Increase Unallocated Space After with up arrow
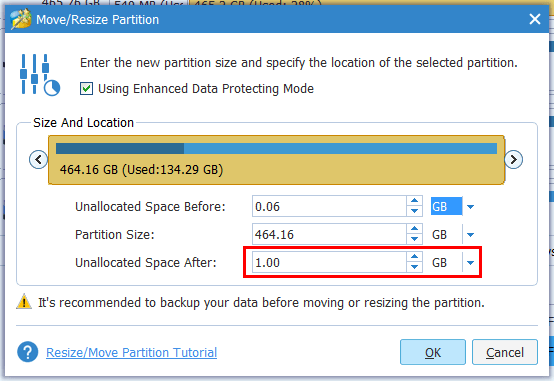Image resolution: width=554 pixels, height=381 pixels. click(x=414, y=257)
